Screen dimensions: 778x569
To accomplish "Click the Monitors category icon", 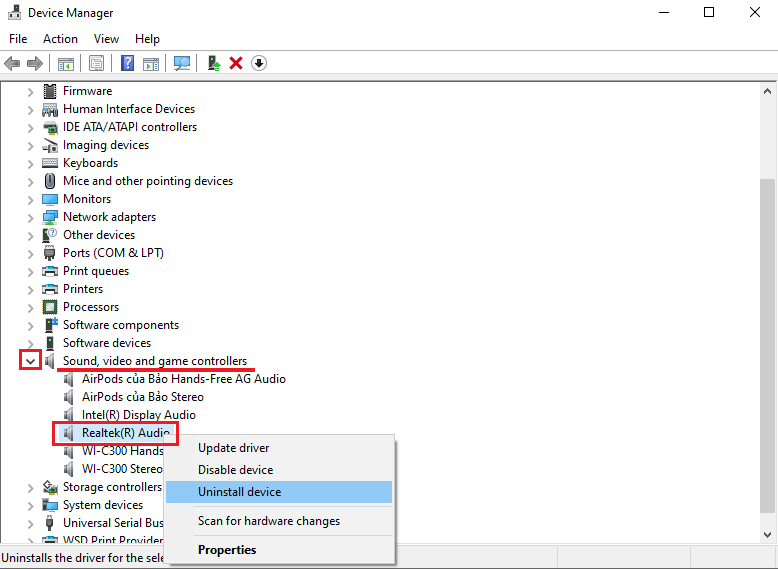I will point(50,199).
